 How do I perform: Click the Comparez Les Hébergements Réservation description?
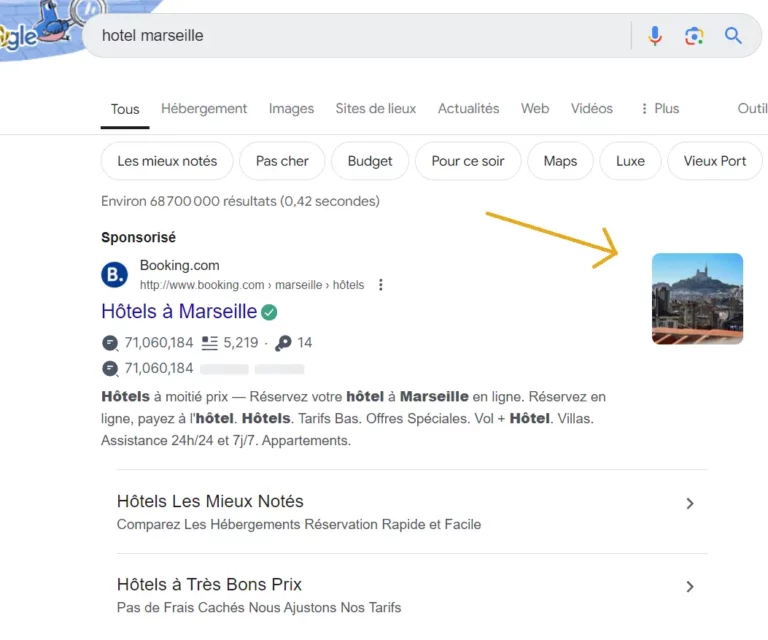[x=299, y=524]
